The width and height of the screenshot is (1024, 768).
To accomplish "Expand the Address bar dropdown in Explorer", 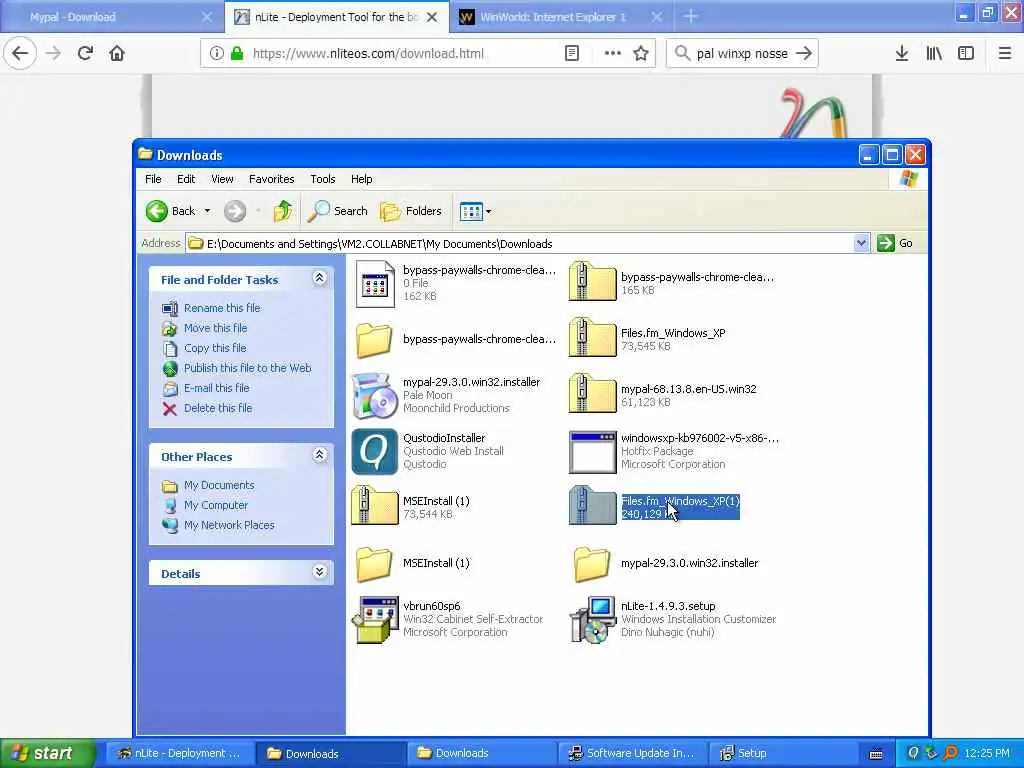I will point(861,243).
